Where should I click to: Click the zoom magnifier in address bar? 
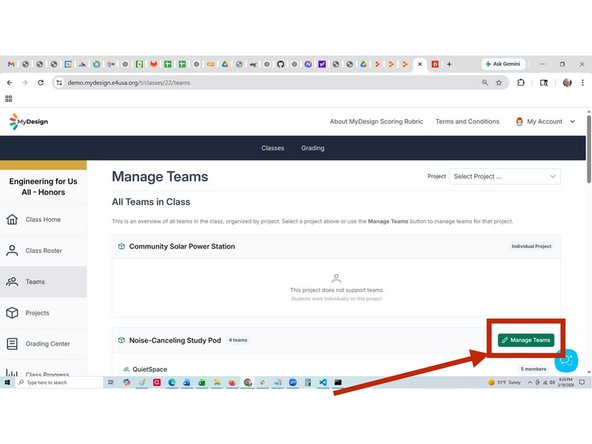pyautogui.click(x=485, y=83)
